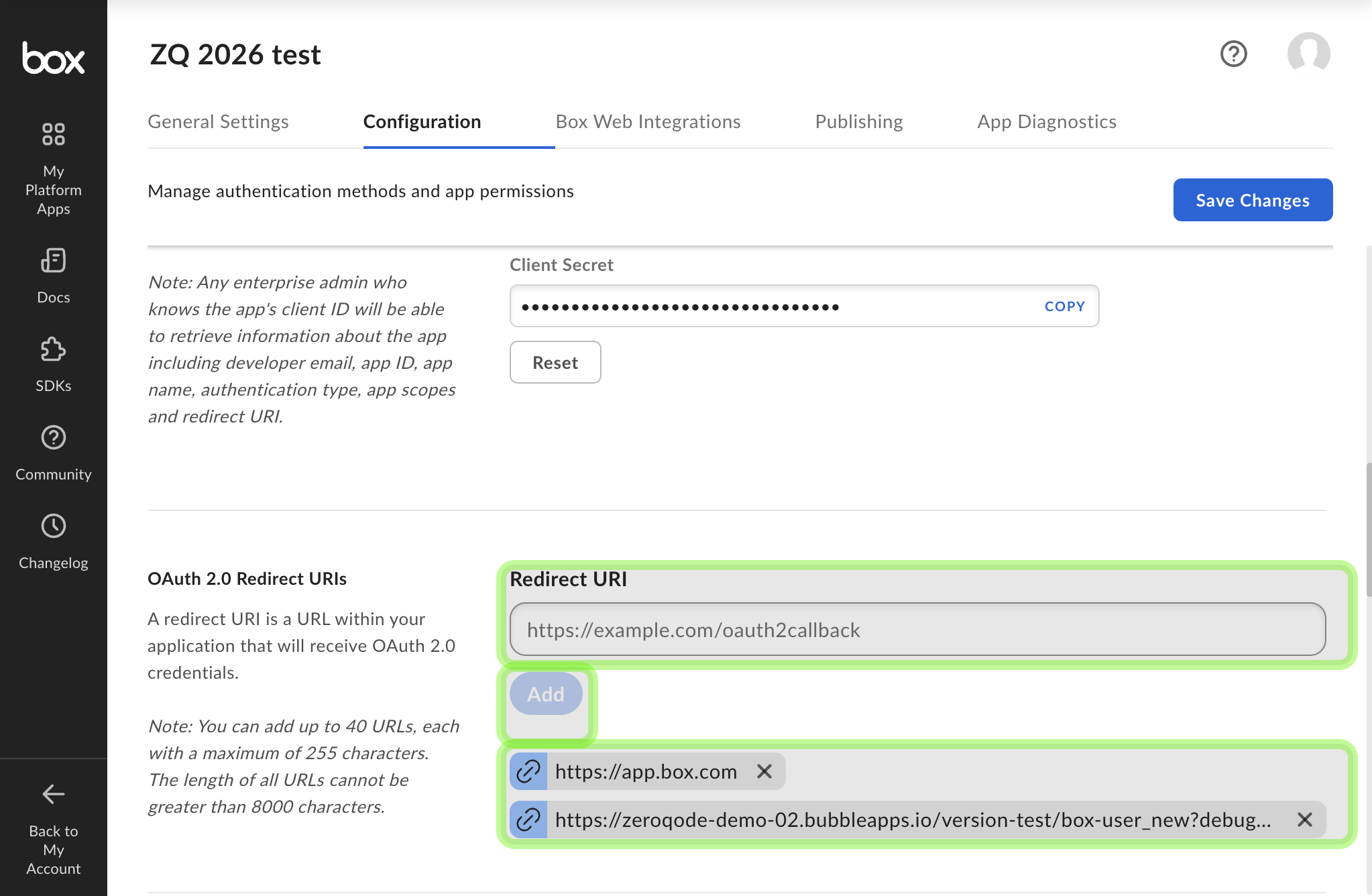
Task: Open the Changelog clock icon
Action: 54,526
